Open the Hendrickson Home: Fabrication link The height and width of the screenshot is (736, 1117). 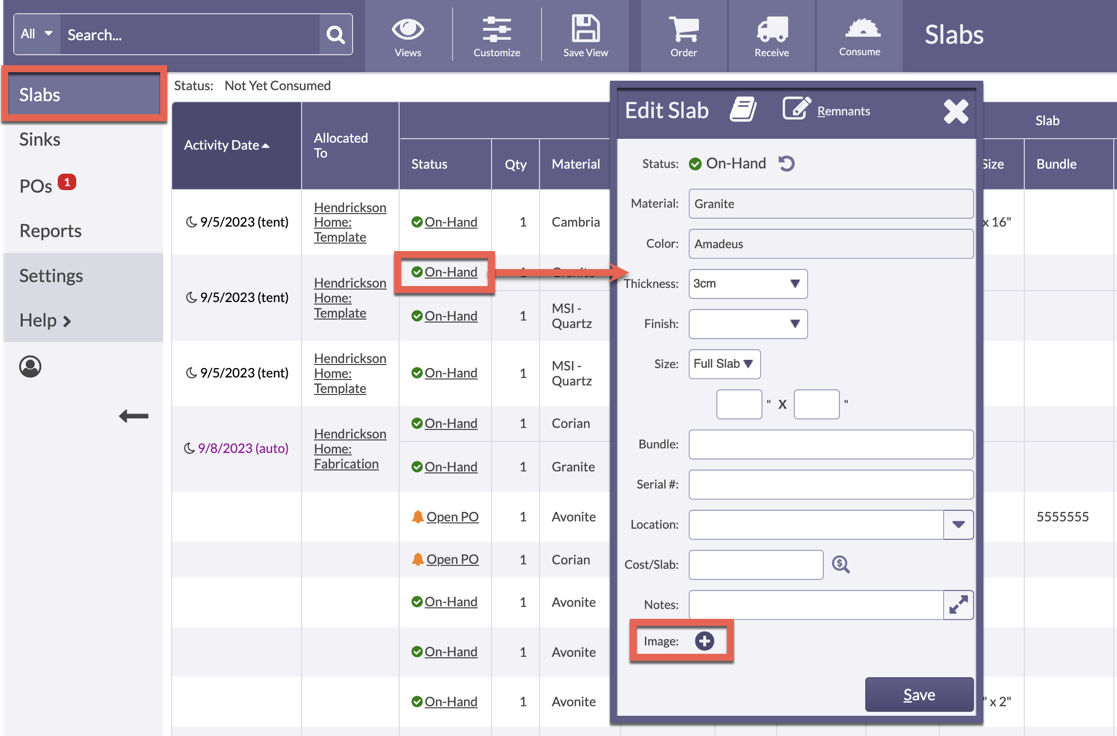pos(349,449)
